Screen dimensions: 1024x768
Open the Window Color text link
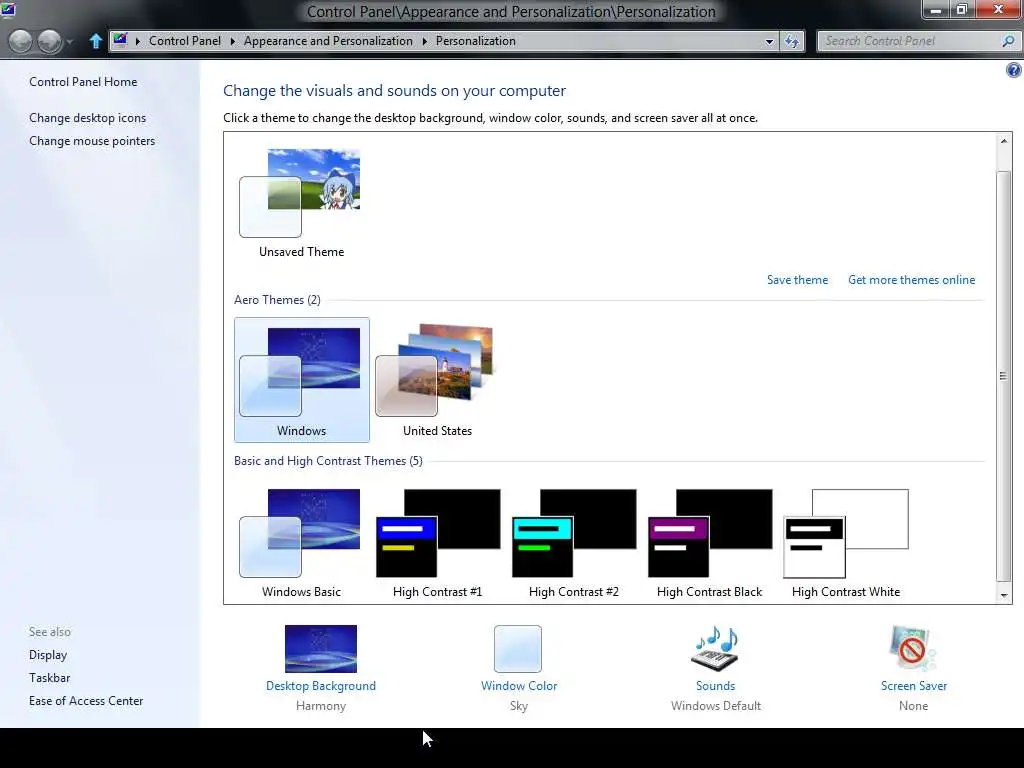click(519, 686)
